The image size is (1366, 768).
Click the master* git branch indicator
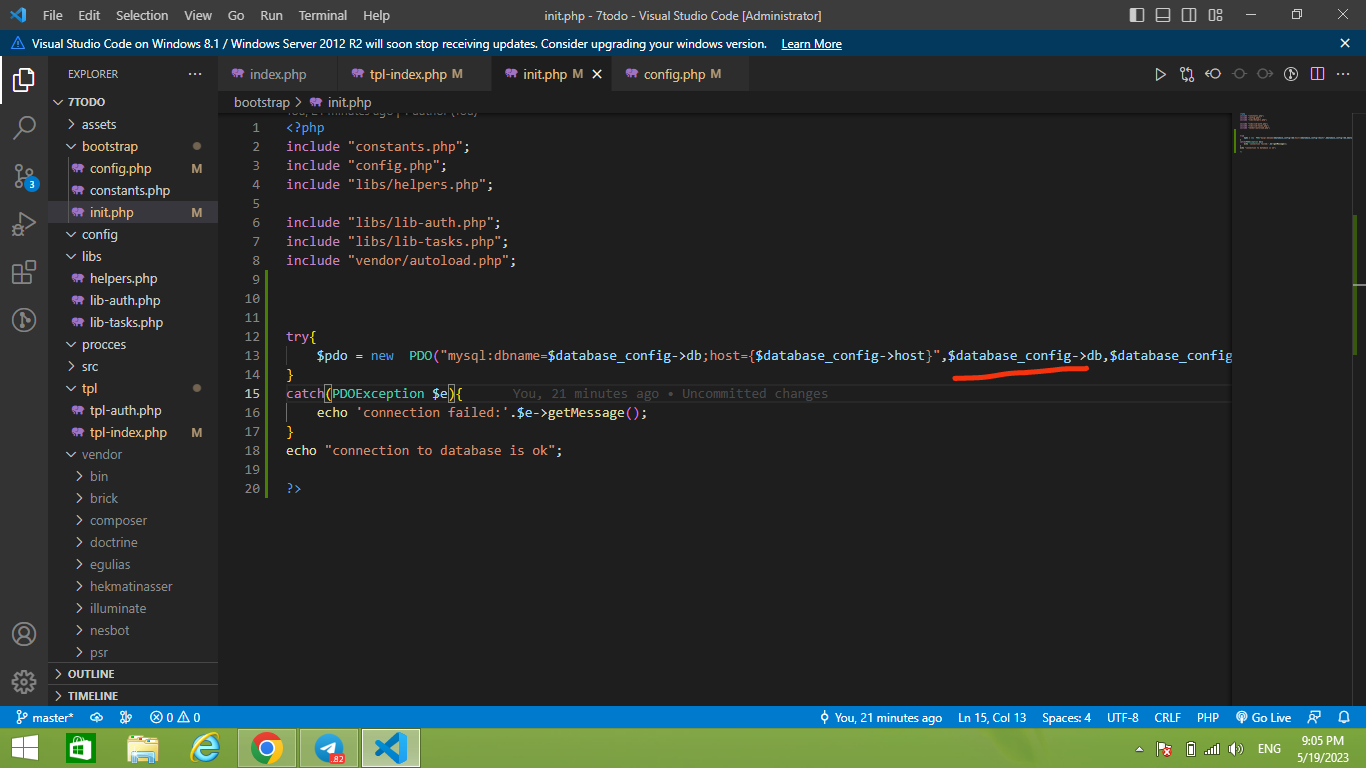pos(43,717)
